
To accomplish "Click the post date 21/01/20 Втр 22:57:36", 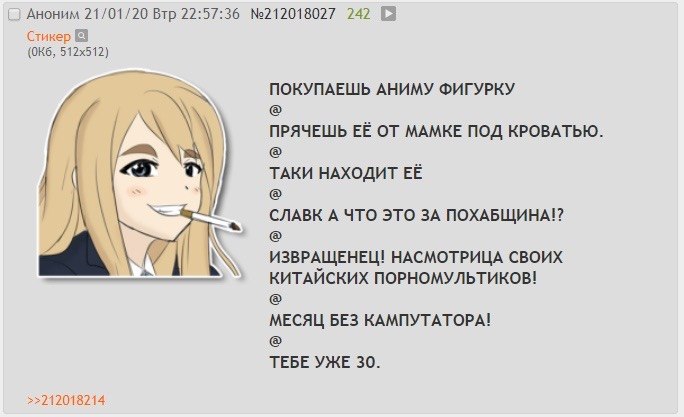I will 162,14.
